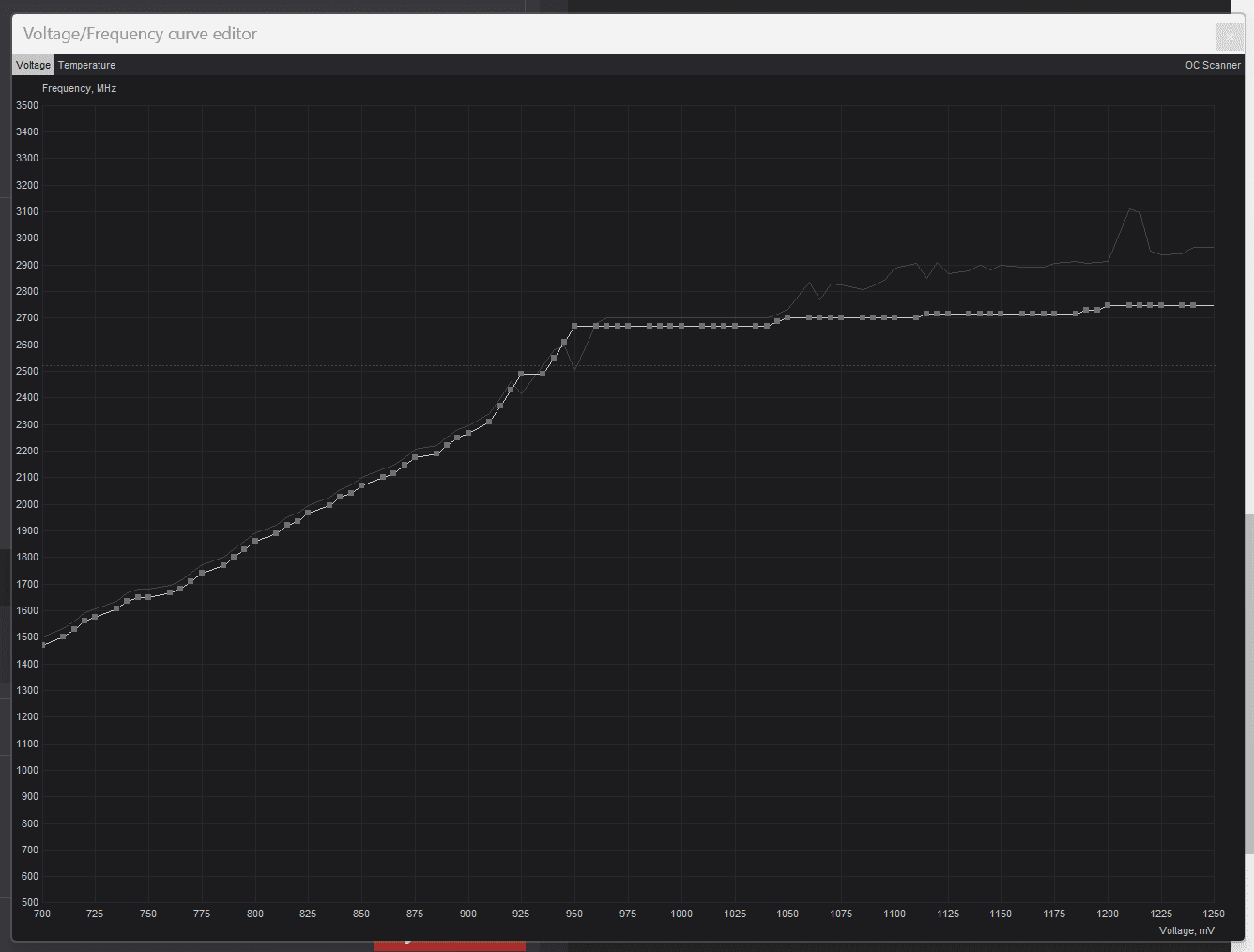The width and height of the screenshot is (1254, 952).
Task: Switch to the Temperature tab
Action: coord(86,65)
